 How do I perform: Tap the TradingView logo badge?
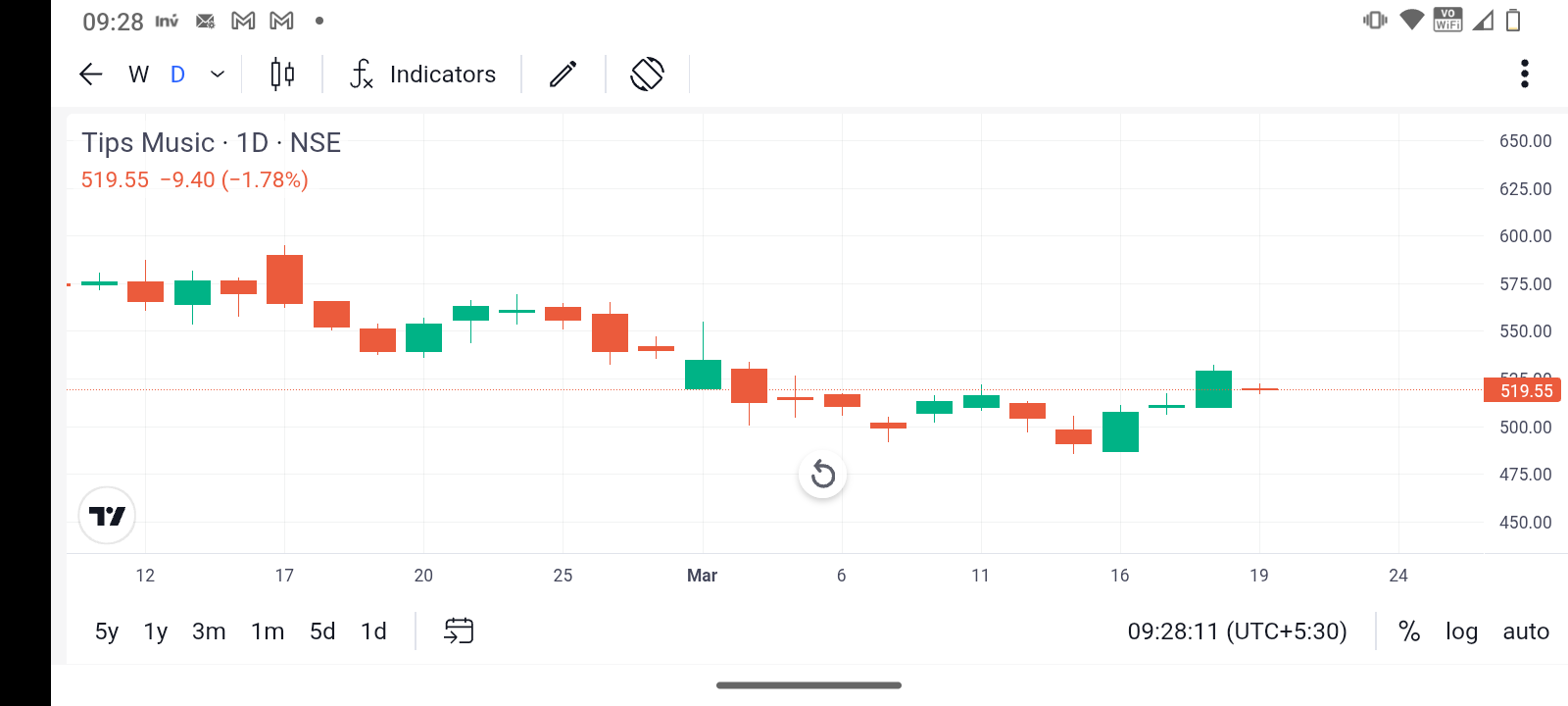(x=107, y=516)
